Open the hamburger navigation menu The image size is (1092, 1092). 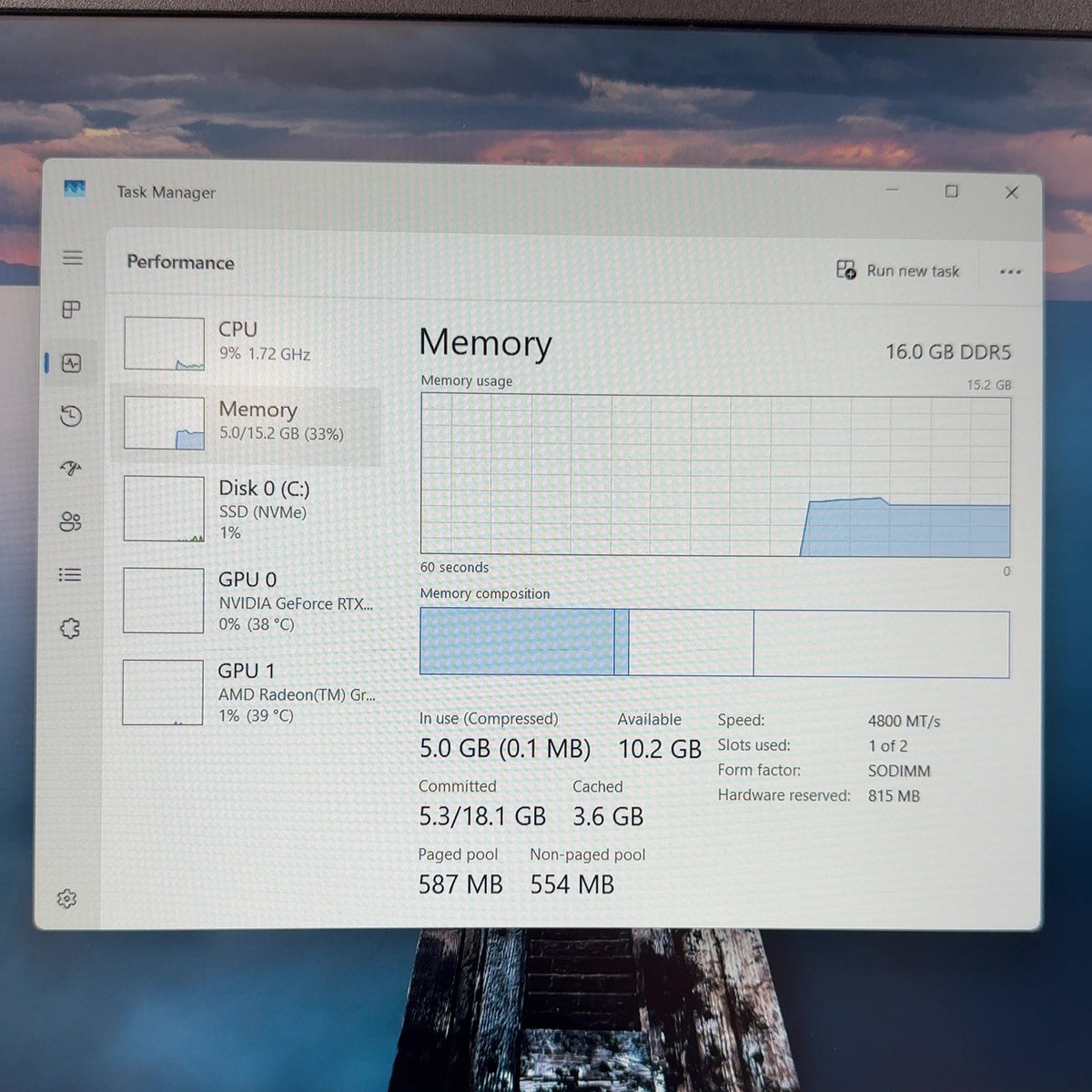coord(73,258)
